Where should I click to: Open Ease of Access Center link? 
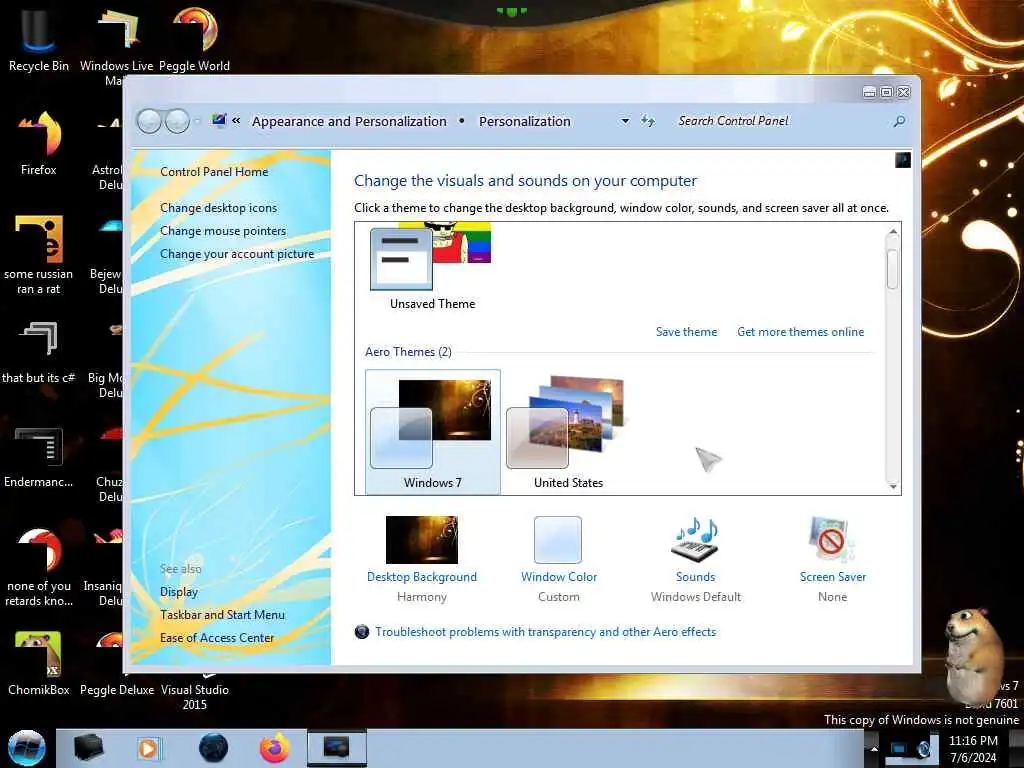[217, 637]
